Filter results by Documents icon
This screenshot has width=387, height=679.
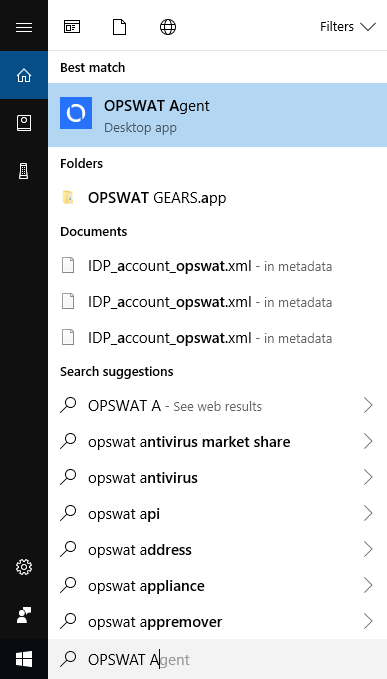tap(119, 27)
